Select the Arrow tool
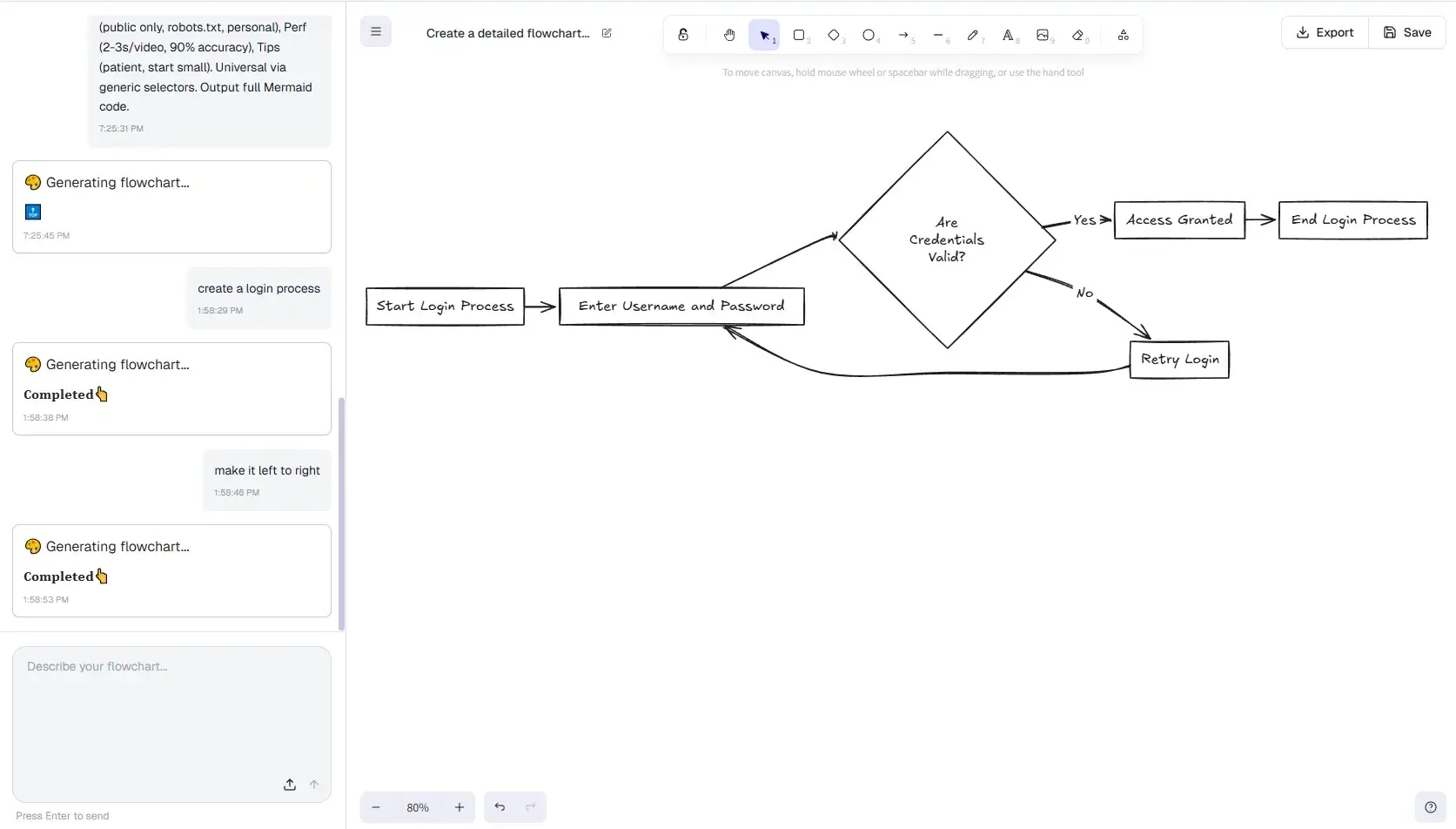The width and height of the screenshot is (1456, 829). (x=903, y=35)
